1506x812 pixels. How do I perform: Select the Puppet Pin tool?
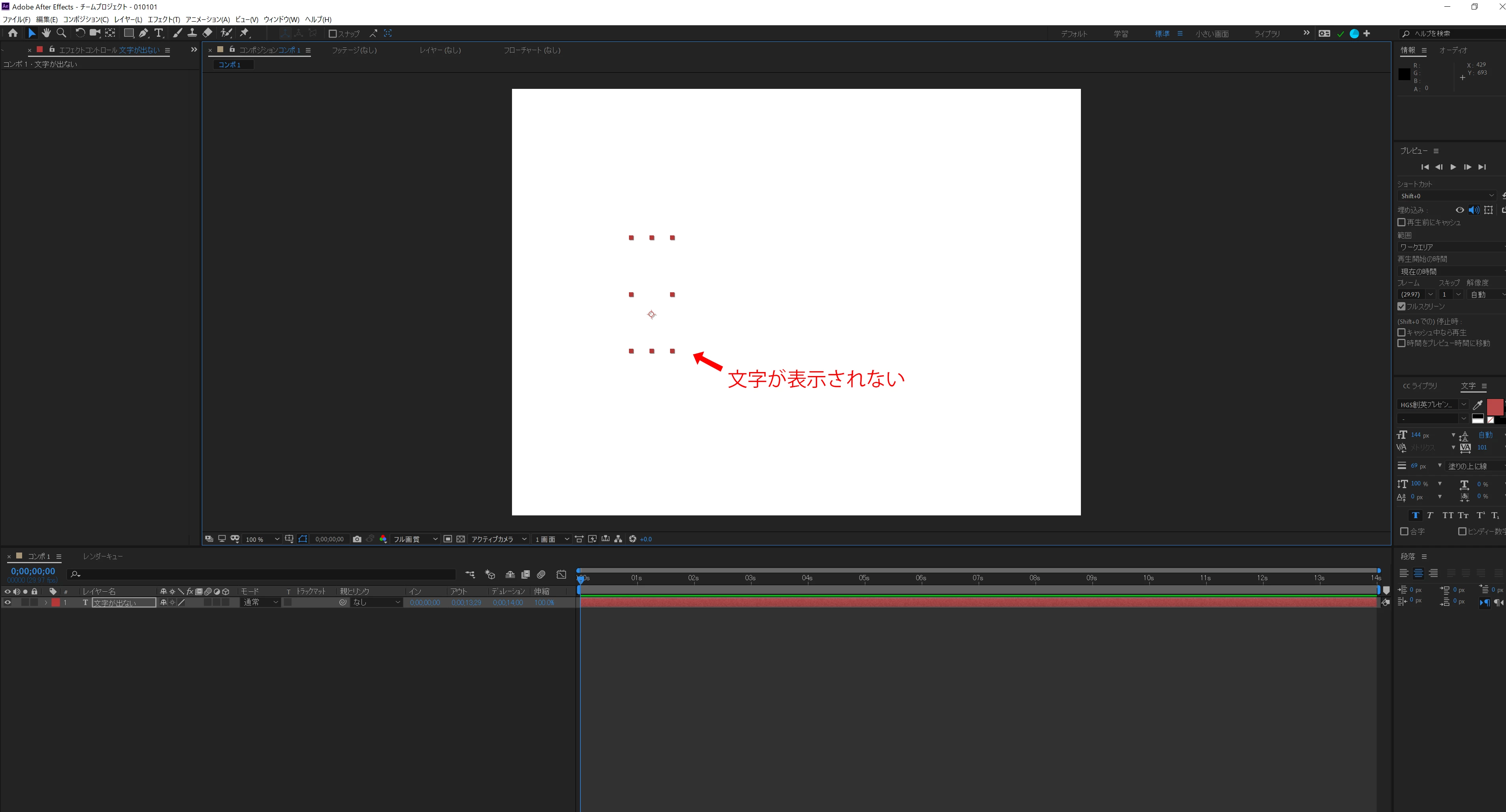click(245, 33)
